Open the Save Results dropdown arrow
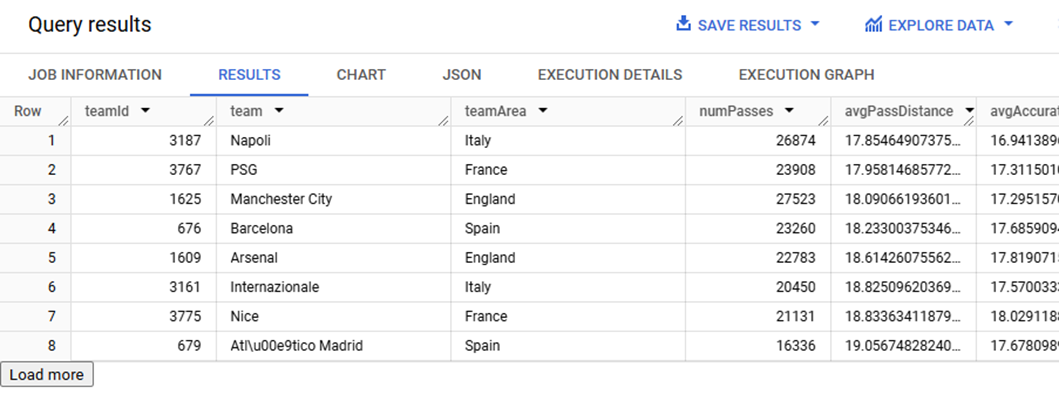This screenshot has height=394, width=1059. point(815,24)
